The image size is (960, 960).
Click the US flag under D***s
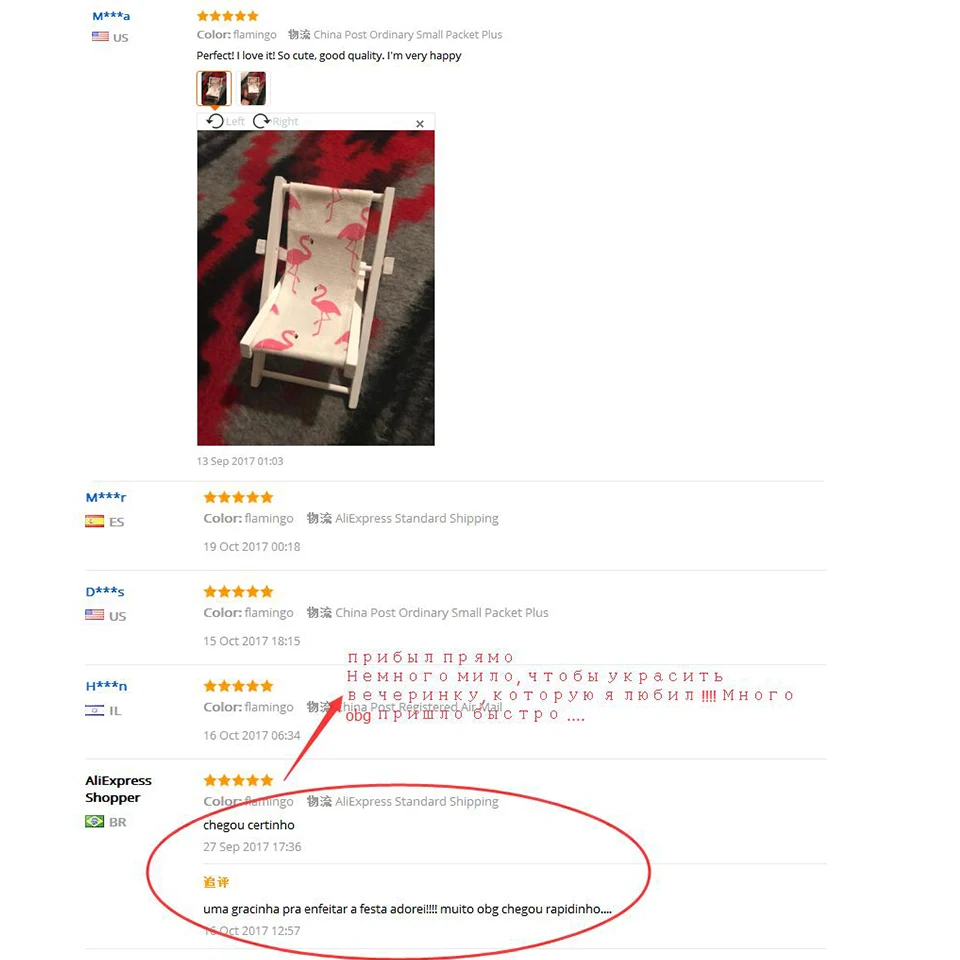pyautogui.click(x=94, y=615)
